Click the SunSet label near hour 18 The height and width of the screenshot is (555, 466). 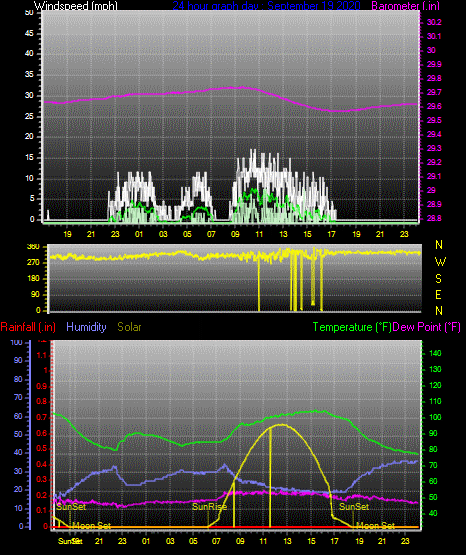pyautogui.click(x=354, y=507)
